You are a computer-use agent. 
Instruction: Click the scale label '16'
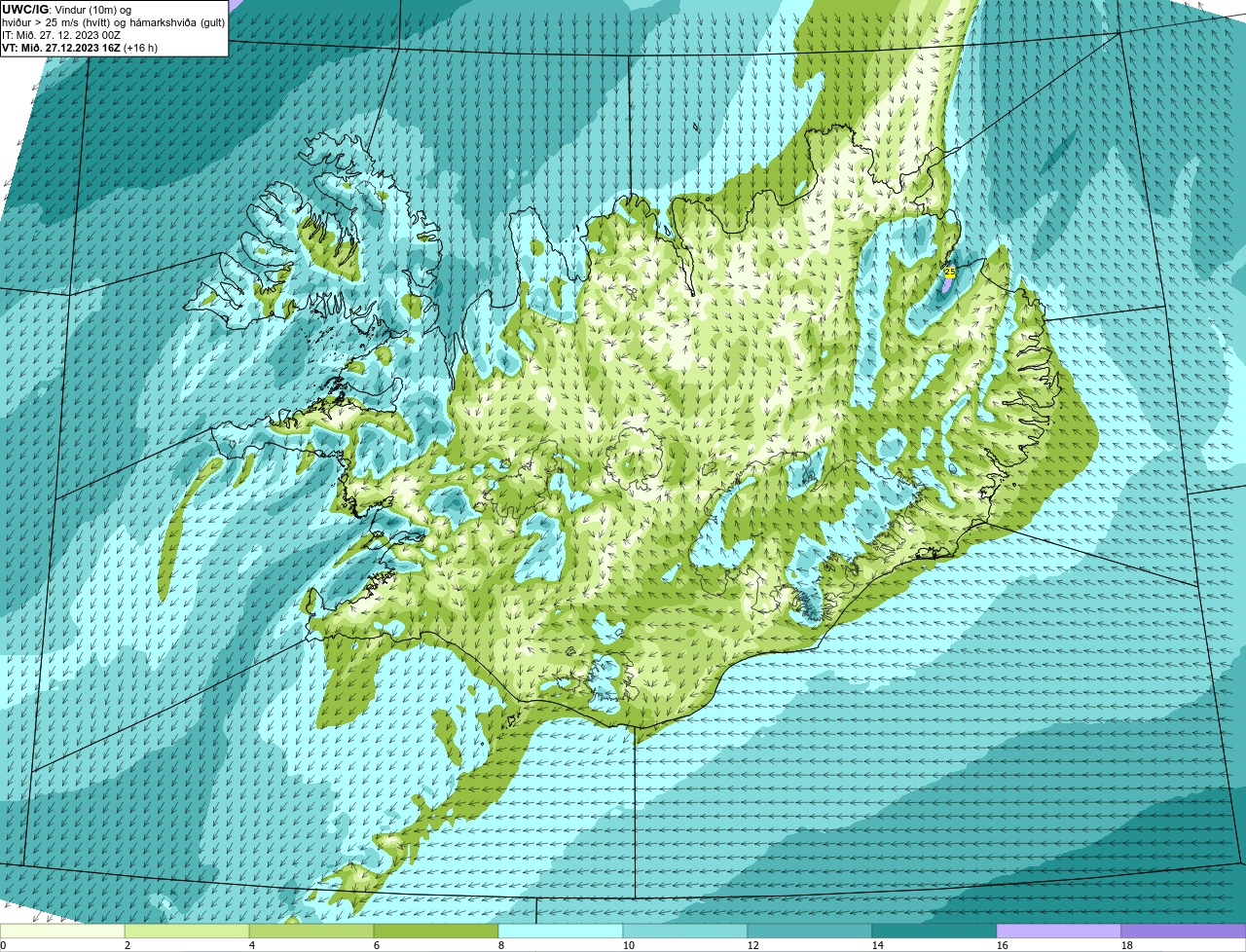(x=1003, y=945)
